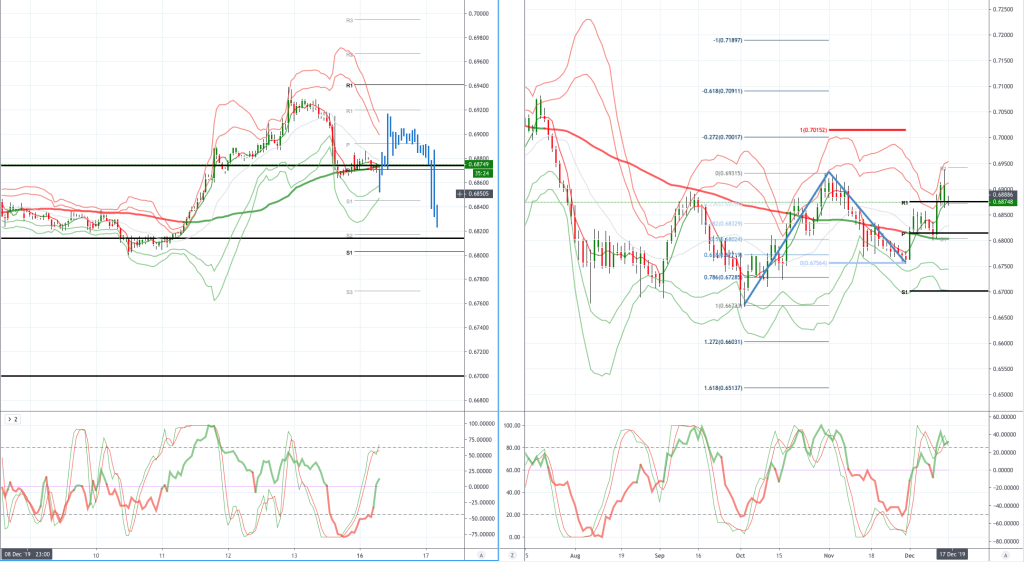
Task: Select the -0.272(0.70017) Fibonacci level label
Action: (x=726, y=136)
